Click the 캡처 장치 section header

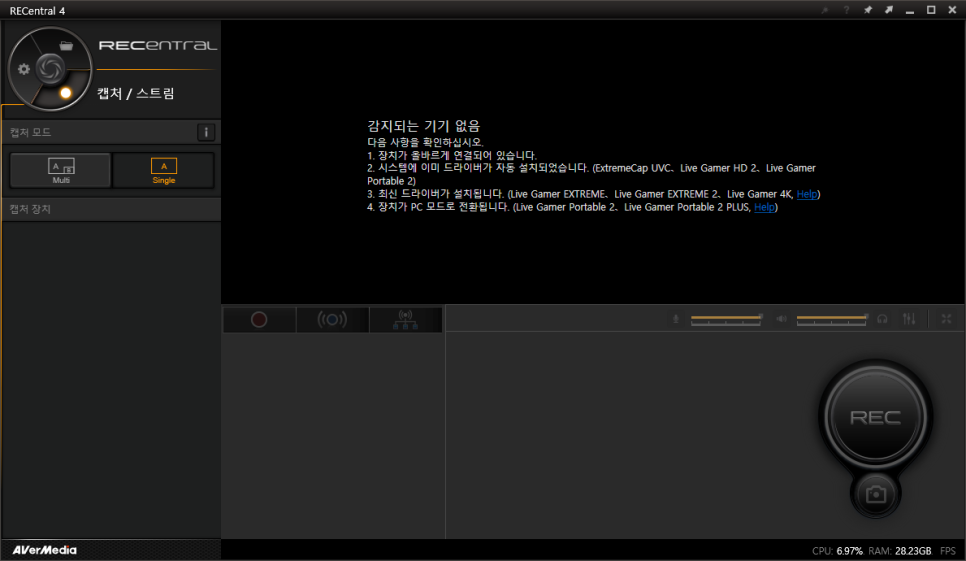[112, 209]
